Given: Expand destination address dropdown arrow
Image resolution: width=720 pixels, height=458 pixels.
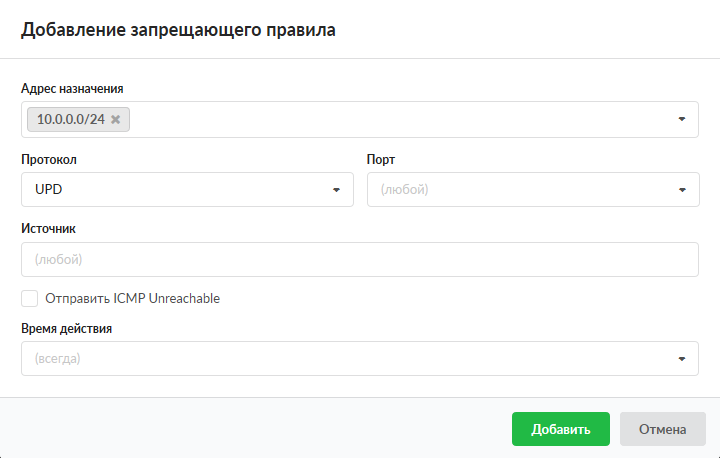Looking at the screenshot, I should coord(681,119).
